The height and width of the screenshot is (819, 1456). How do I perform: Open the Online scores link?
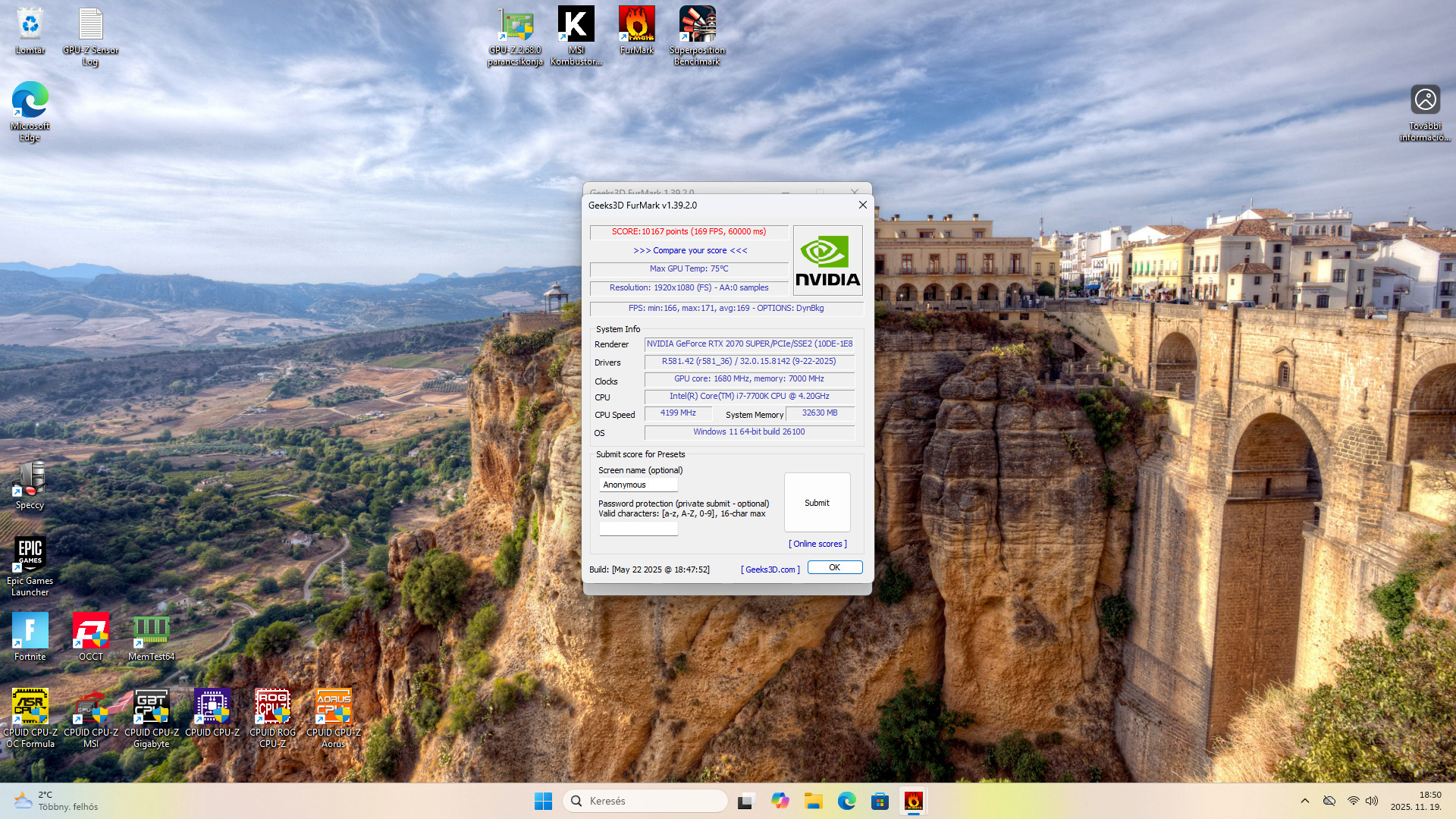tap(817, 544)
